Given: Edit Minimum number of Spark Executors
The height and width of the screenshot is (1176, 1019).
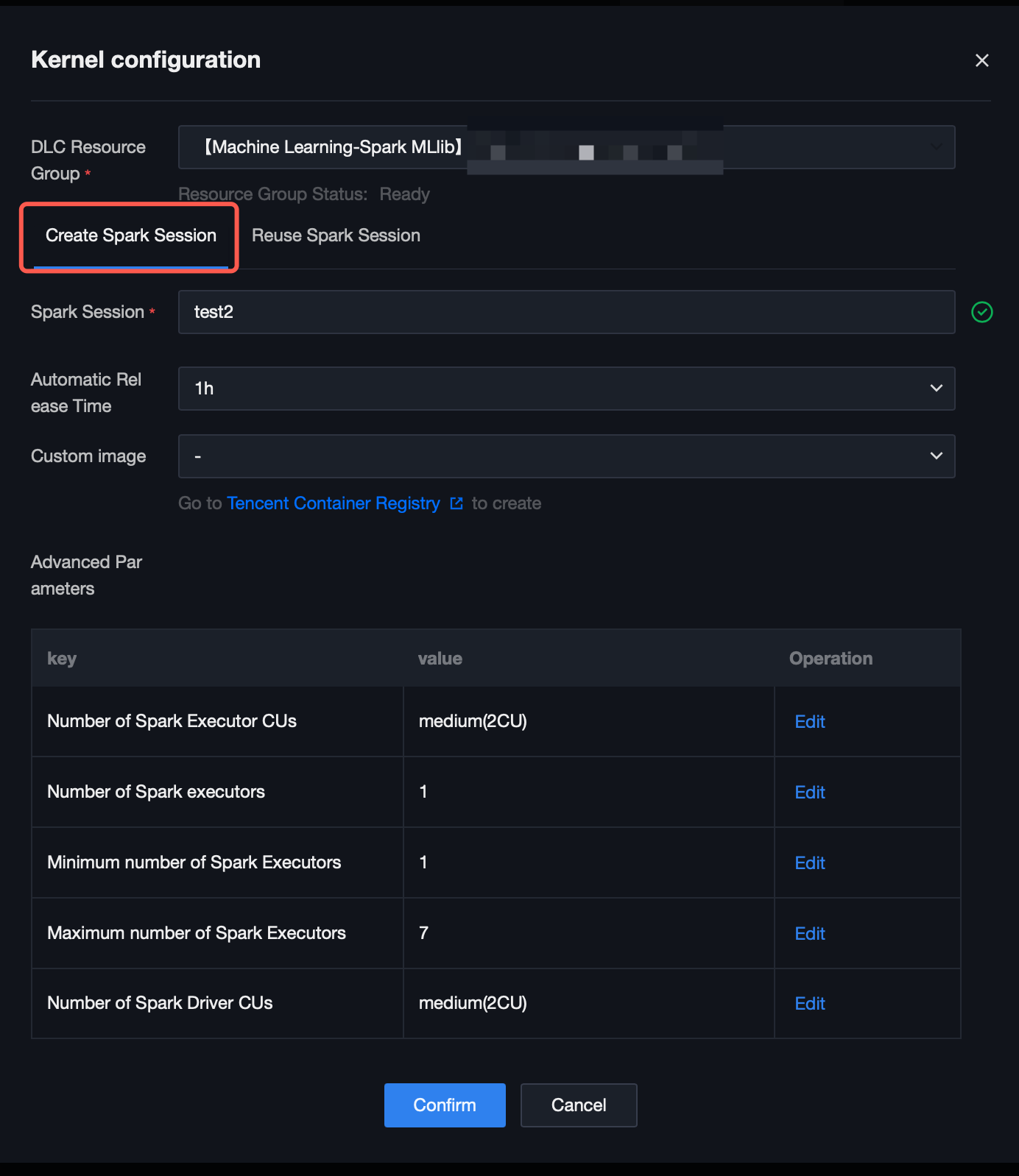Looking at the screenshot, I should click(x=810, y=863).
